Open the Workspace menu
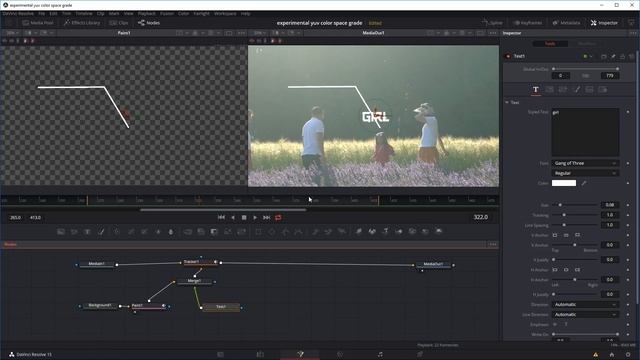 [x=225, y=13]
